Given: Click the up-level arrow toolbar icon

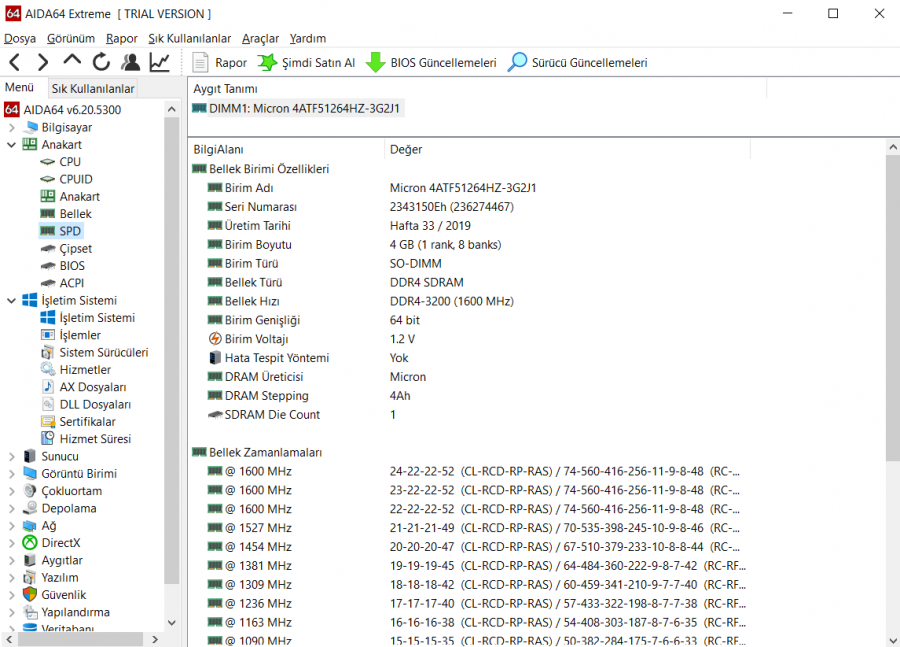Looking at the screenshot, I should [72, 61].
